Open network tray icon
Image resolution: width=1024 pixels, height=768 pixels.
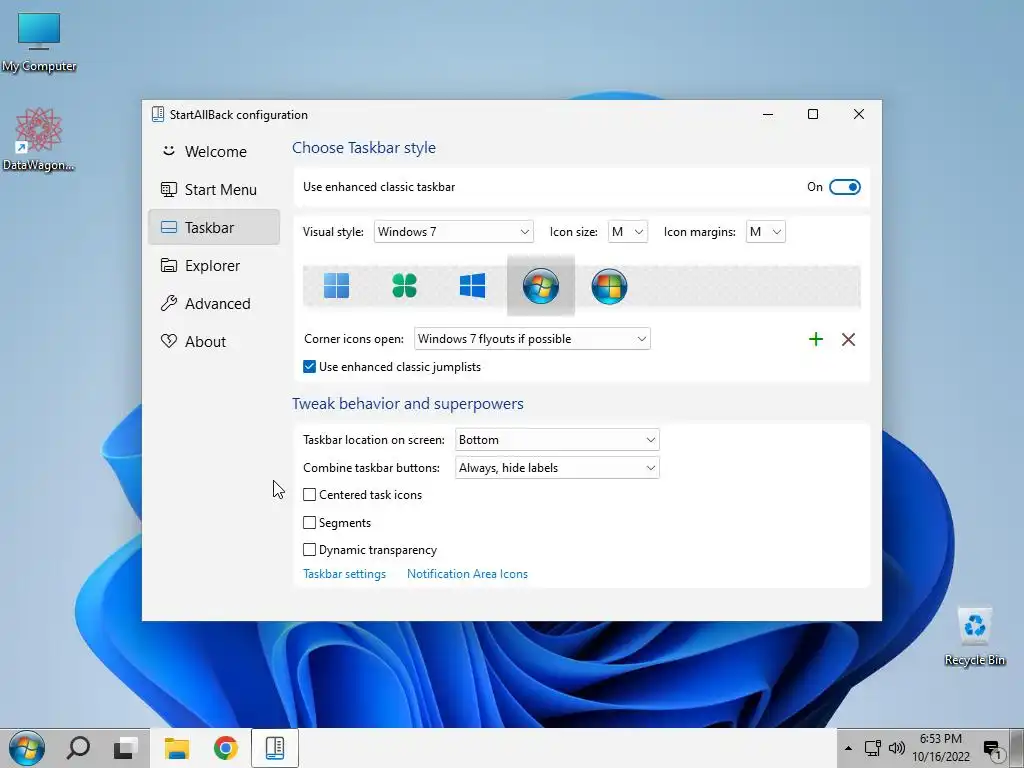[872, 748]
